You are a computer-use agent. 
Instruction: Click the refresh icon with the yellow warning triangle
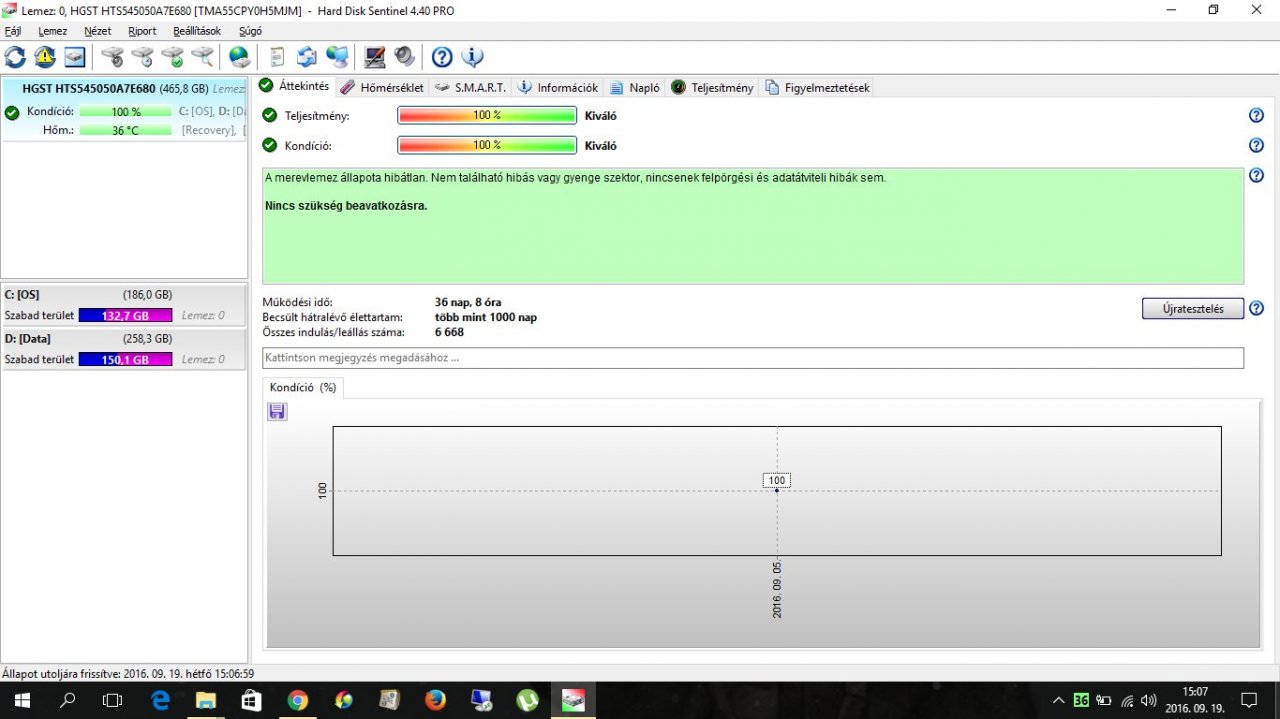45,57
